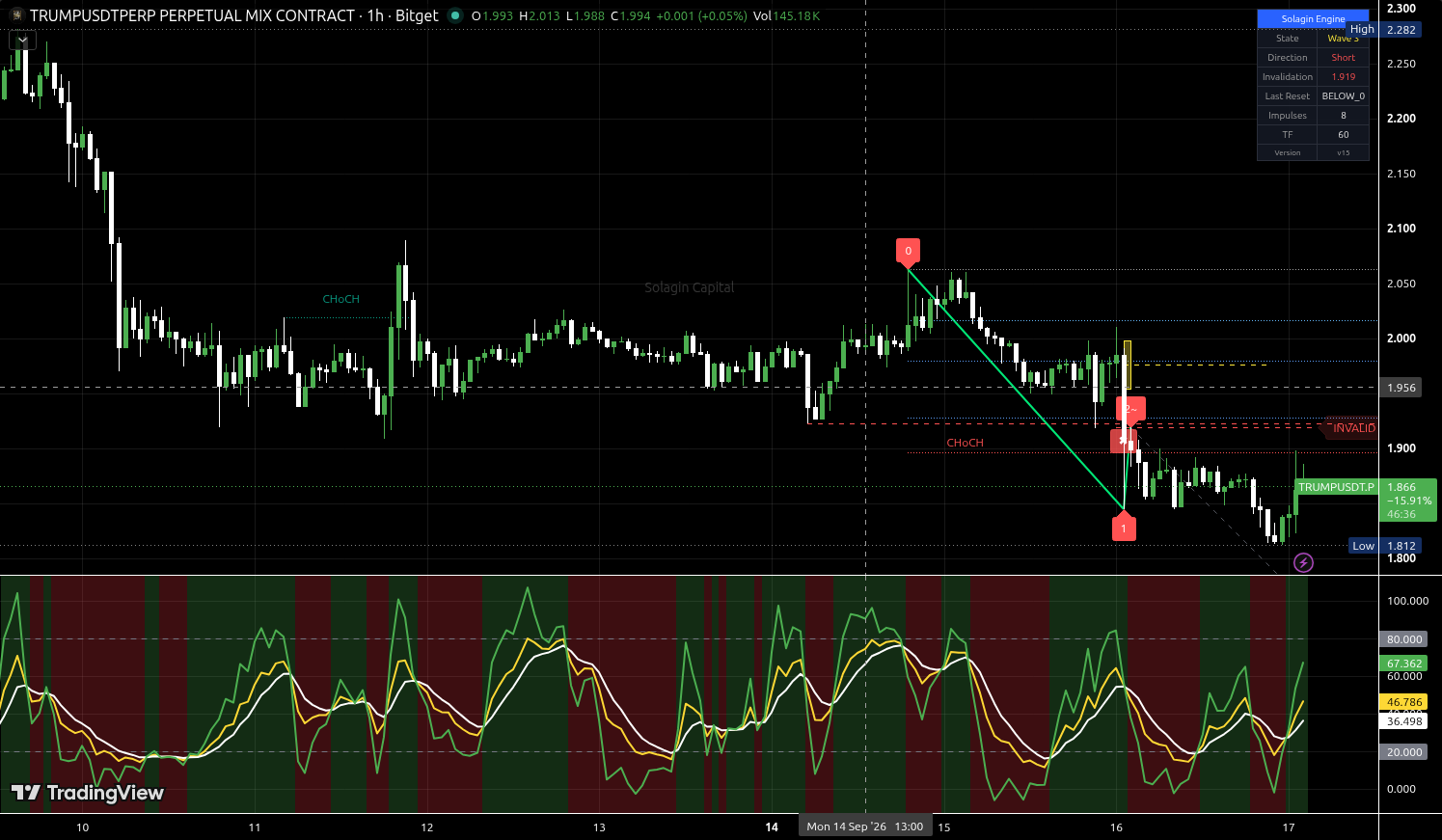1442x840 pixels.
Task: Click the red CHoCH label
Action: [x=965, y=443]
